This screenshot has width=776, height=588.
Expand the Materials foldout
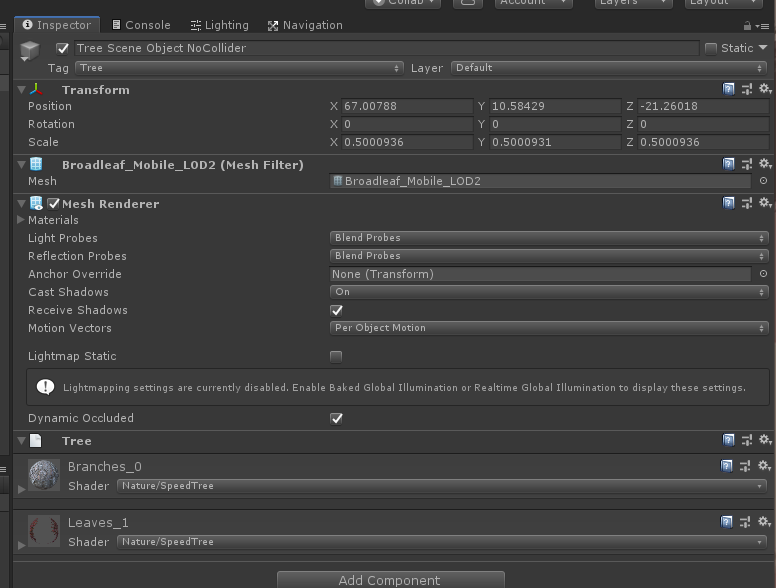coord(21,220)
